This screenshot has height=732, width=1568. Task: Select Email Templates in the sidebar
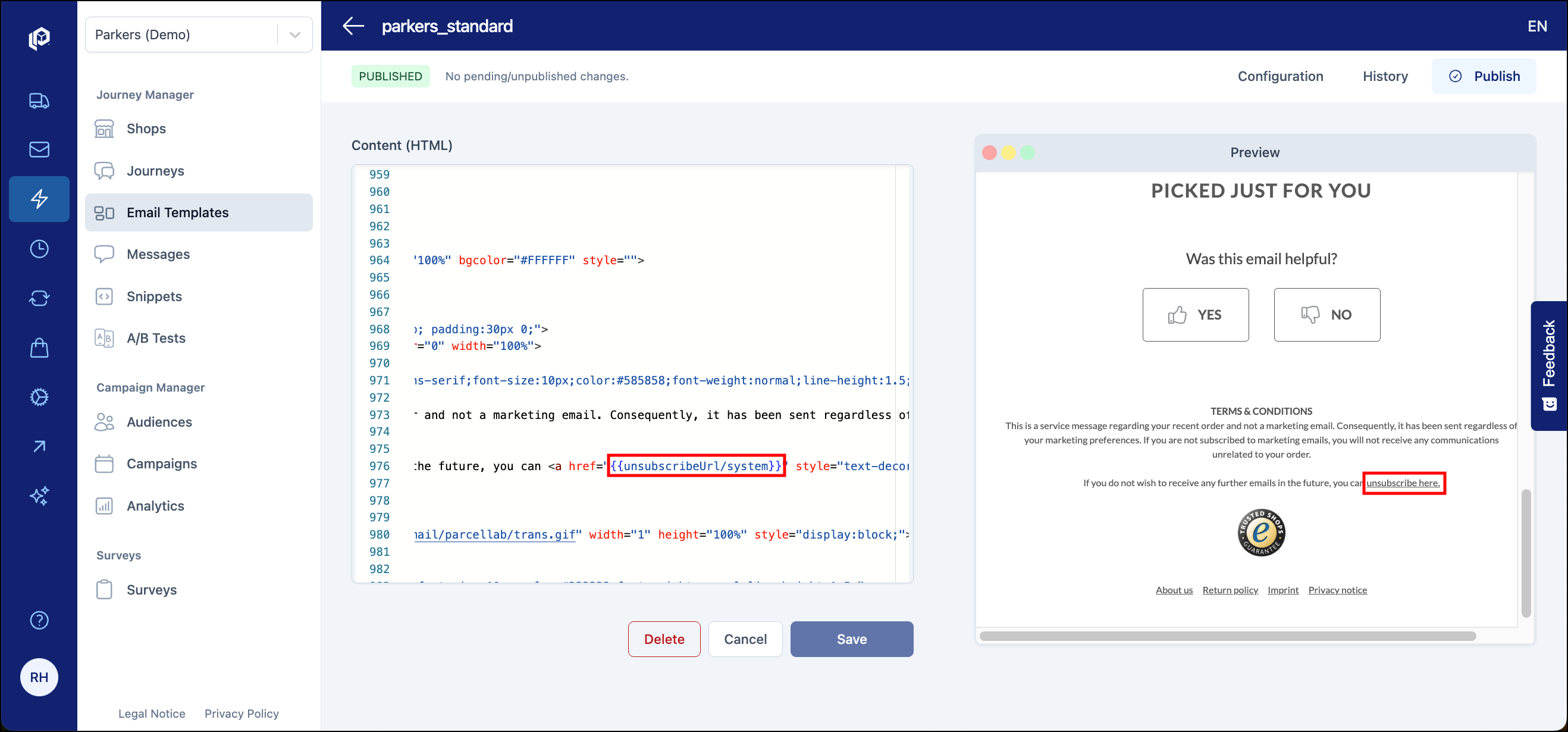pyautogui.click(x=178, y=212)
